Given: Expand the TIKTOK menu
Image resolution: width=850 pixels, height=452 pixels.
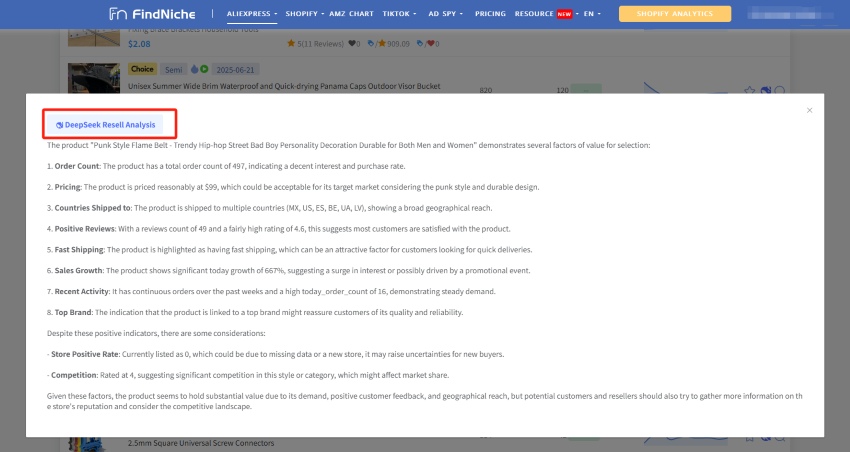Looking at the screenshot, I should [400, 14].
